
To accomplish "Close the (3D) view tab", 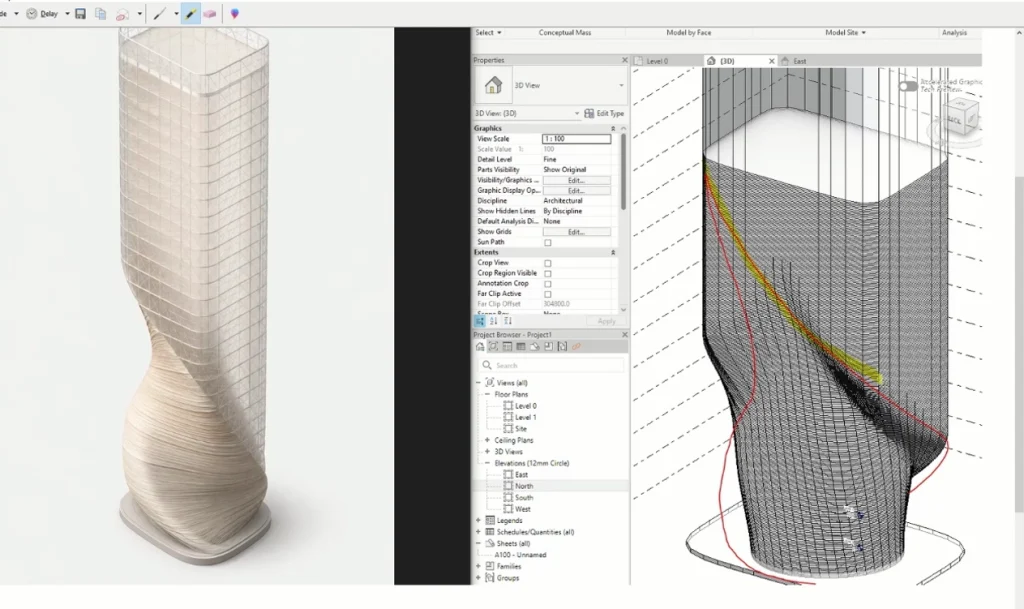I will point(771,61).
